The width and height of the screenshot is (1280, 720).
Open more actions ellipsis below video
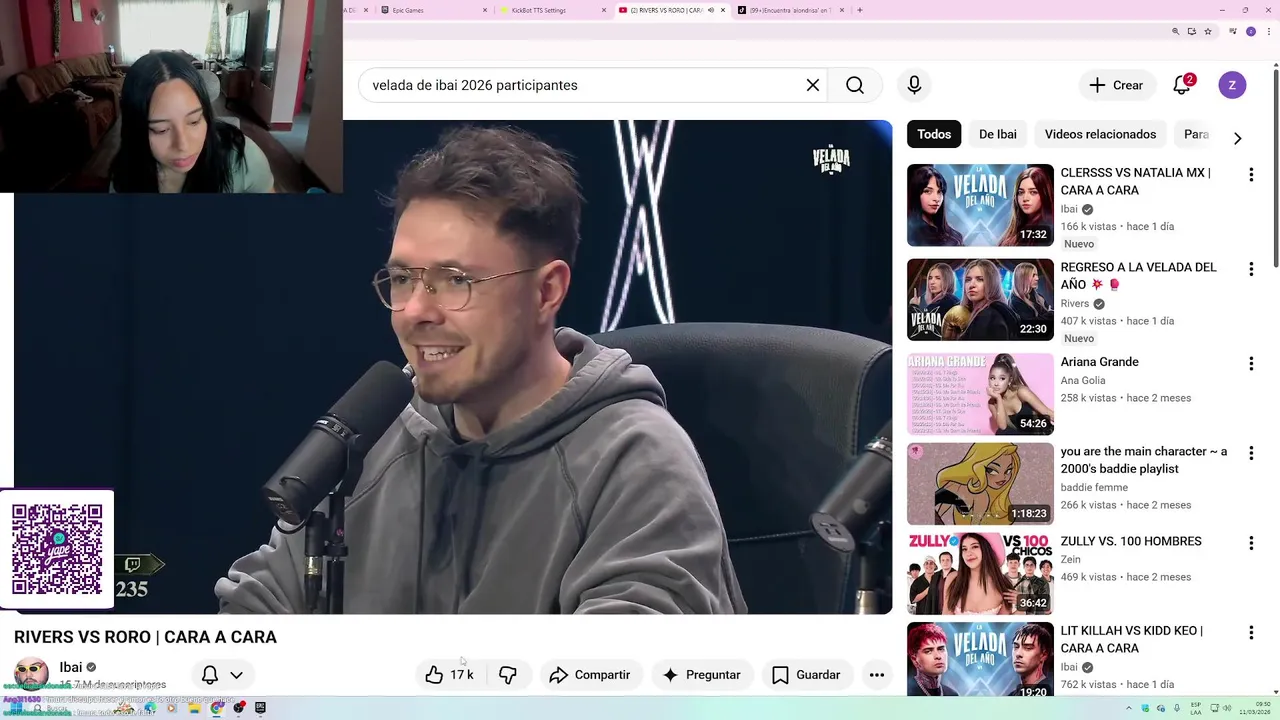click(877, 675)
